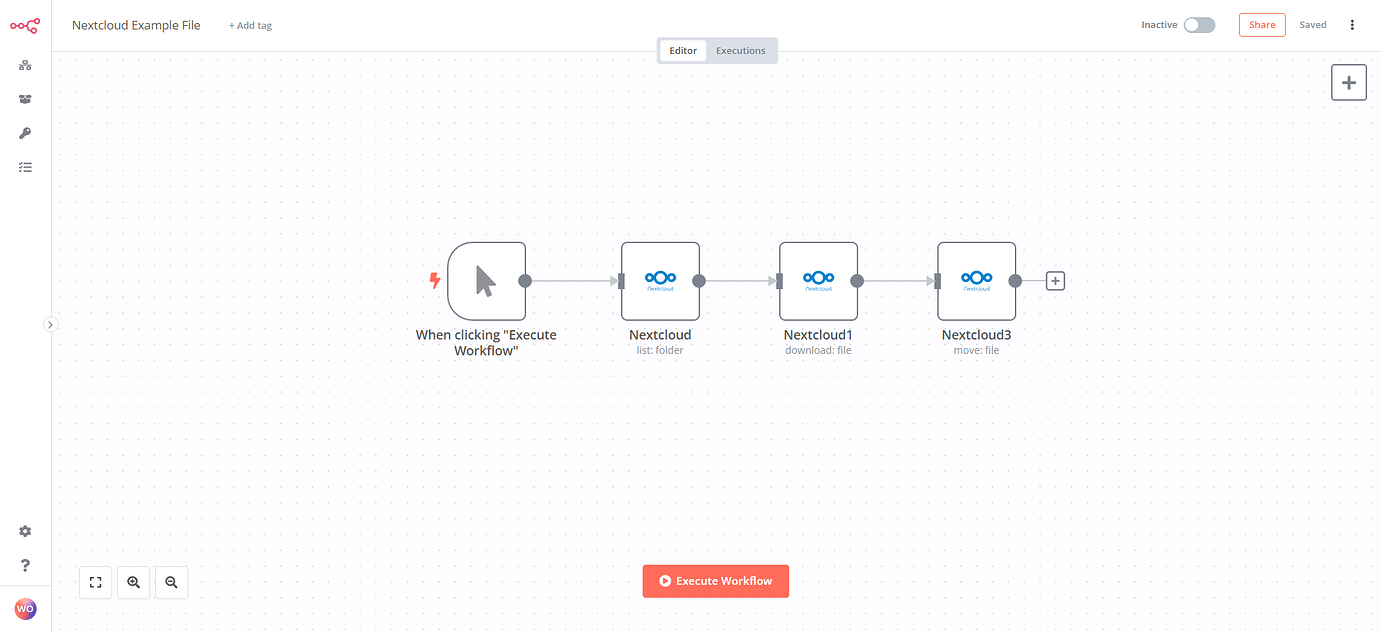Image resolution: width=1380 pixels, height=632 pixels.
Task: Click the Share button
Action: pos(1261,24)
